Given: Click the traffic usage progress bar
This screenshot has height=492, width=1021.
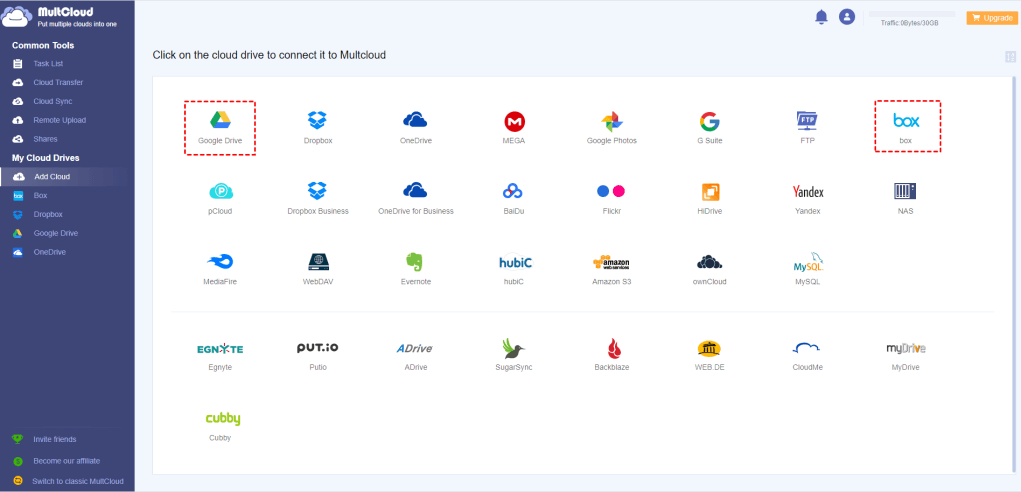Looking at the screenshot, I should [912, 14].
